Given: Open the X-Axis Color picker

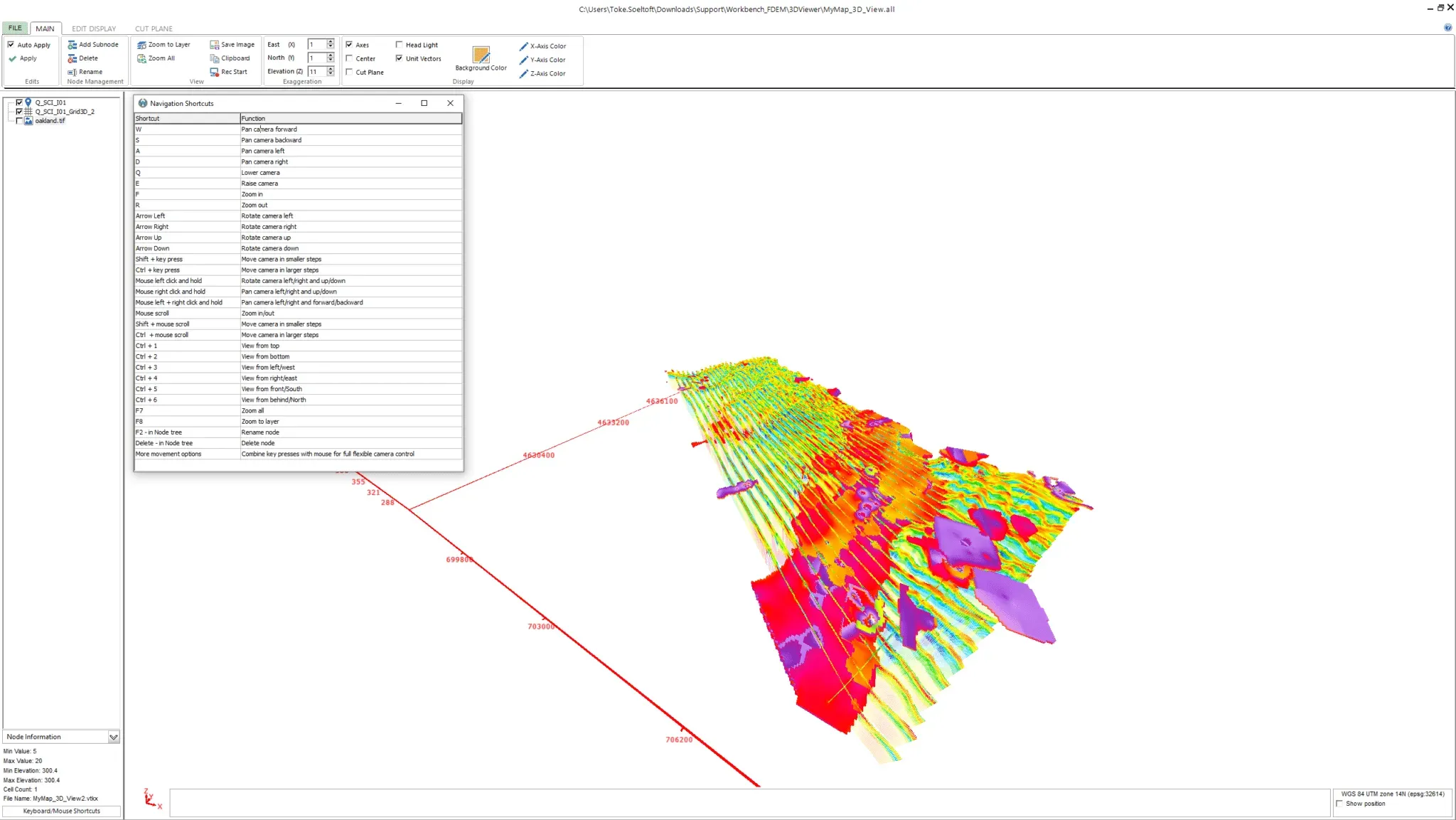Looking at the screenshot, I should [x=524, y=46].
